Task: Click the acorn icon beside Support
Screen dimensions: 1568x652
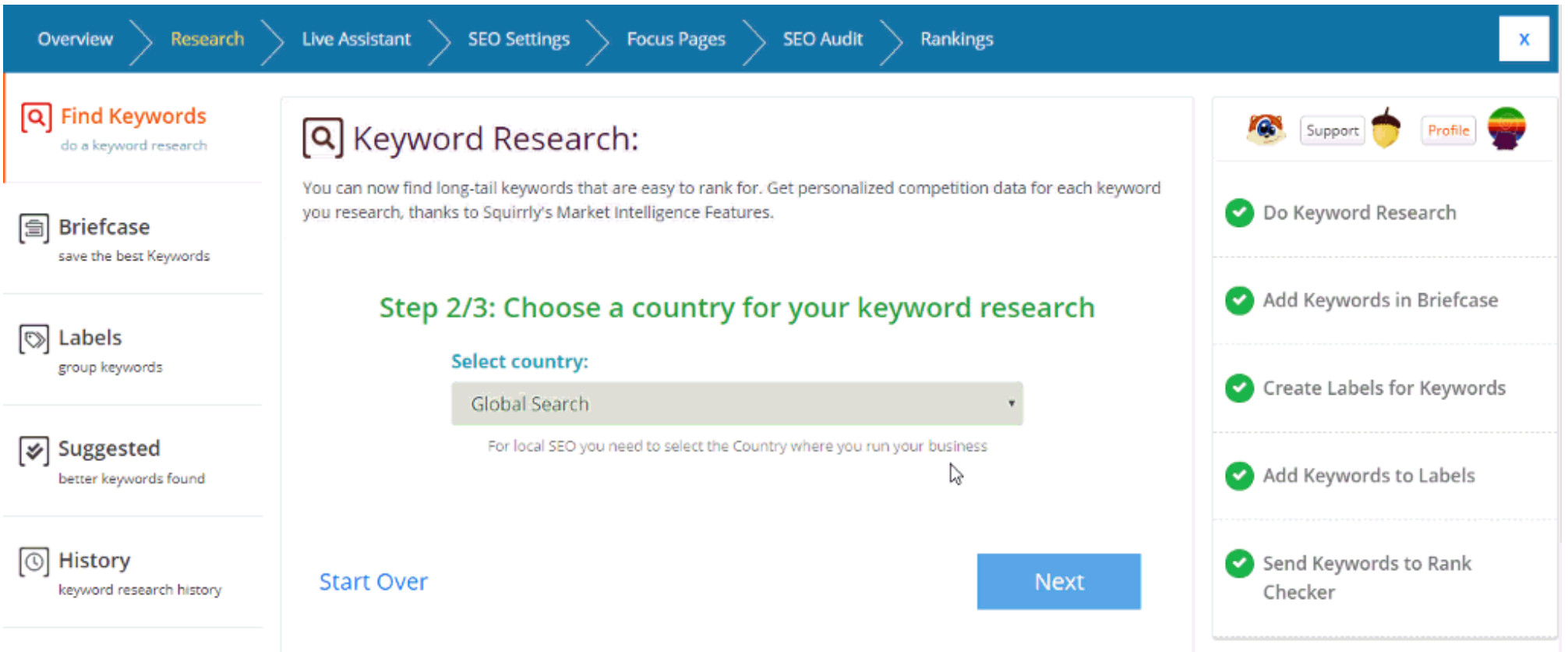Action: (1386, 128)
